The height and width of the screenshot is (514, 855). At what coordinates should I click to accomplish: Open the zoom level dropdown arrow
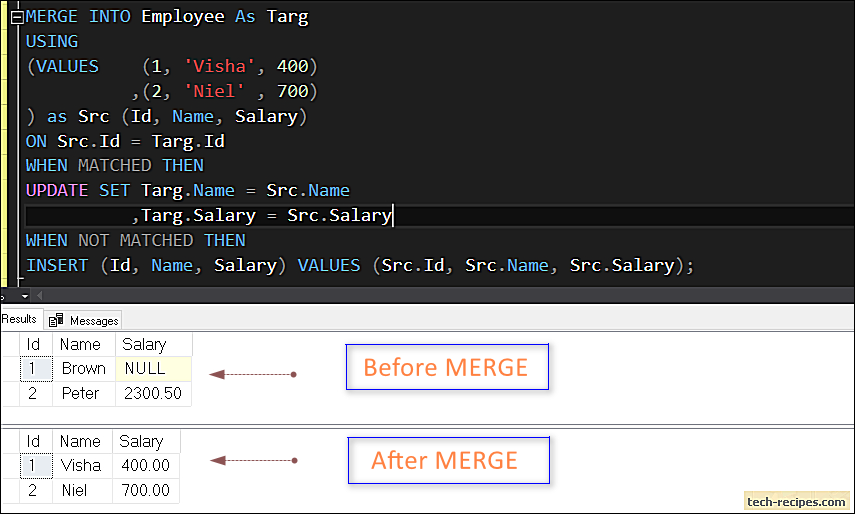25,297
